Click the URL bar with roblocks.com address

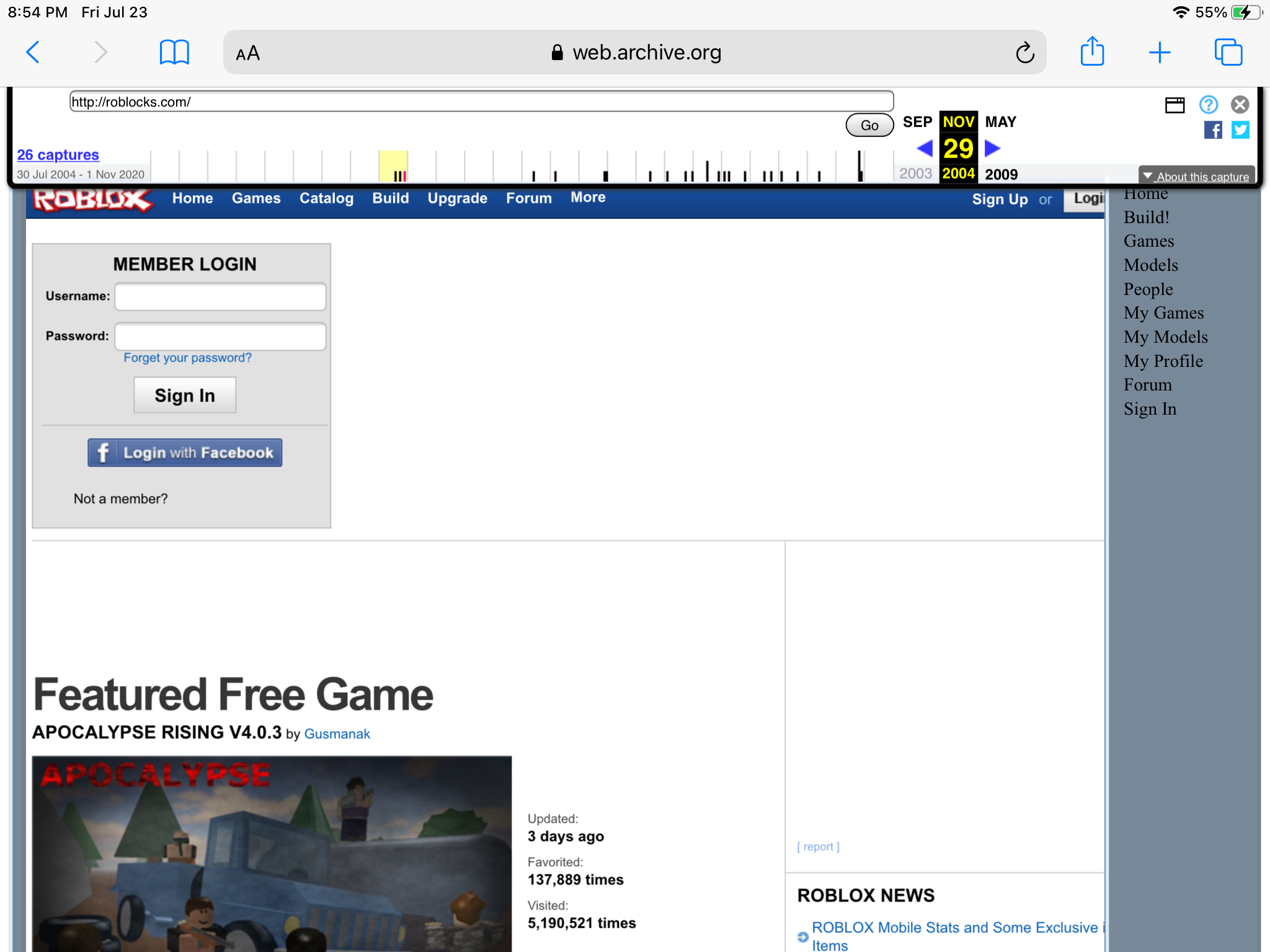coord(483,101)
